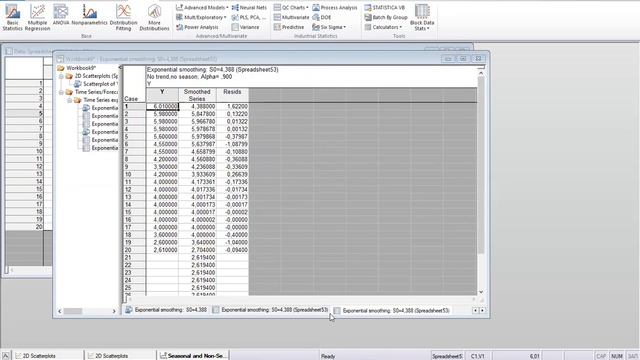Open Advanced Models dropdown
The image size is (640, 360).
[202, 7]
